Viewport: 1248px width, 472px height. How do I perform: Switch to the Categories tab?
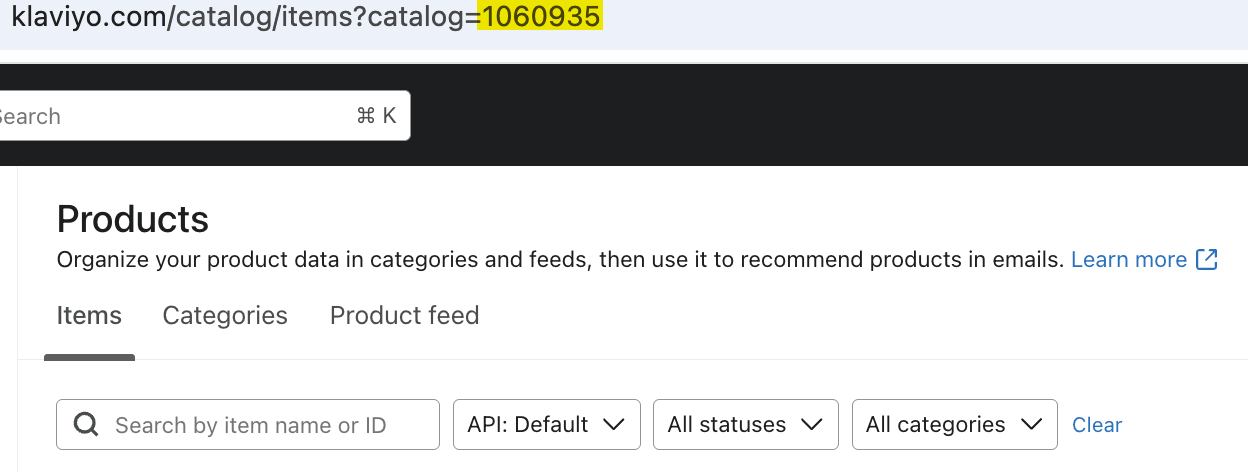click(225, 316)
